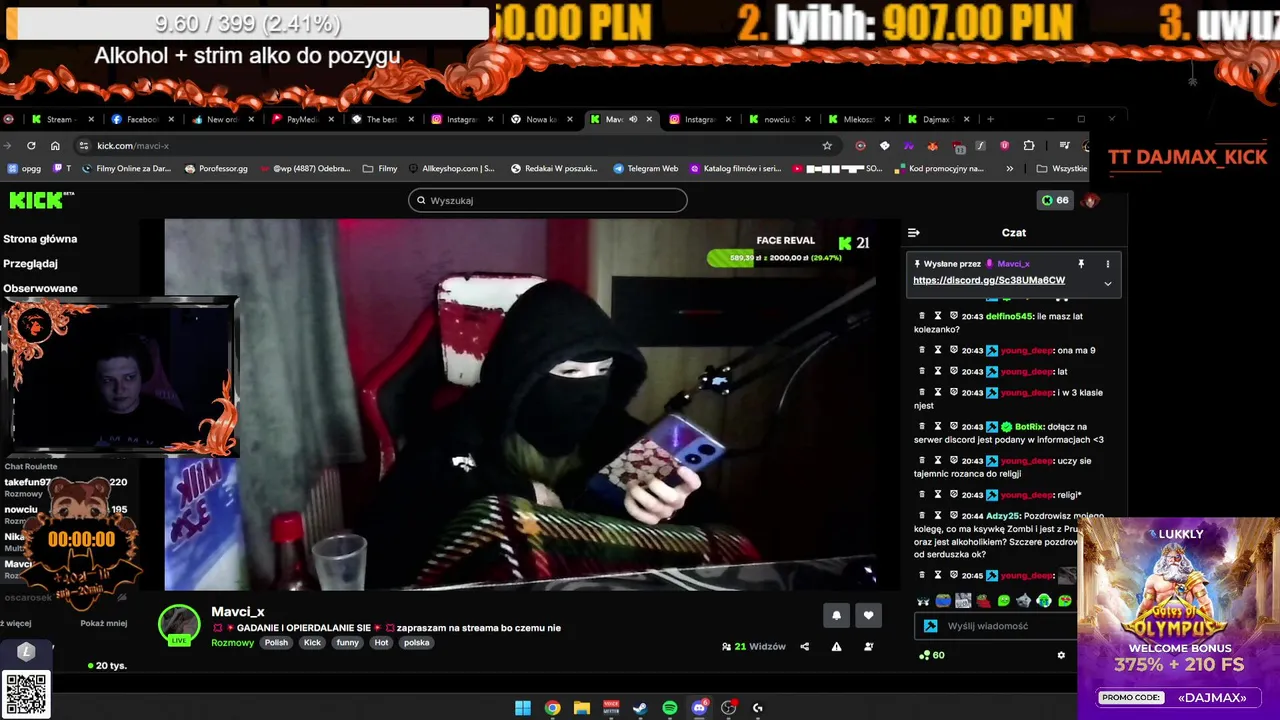Open the moderator user icon next to report

click(x=868, y=647)
